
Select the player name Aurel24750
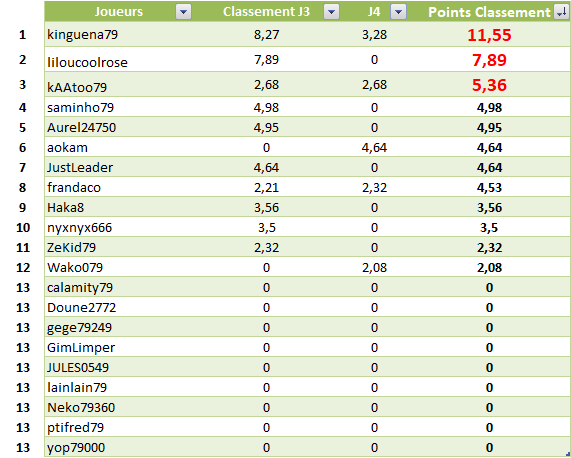82,127
